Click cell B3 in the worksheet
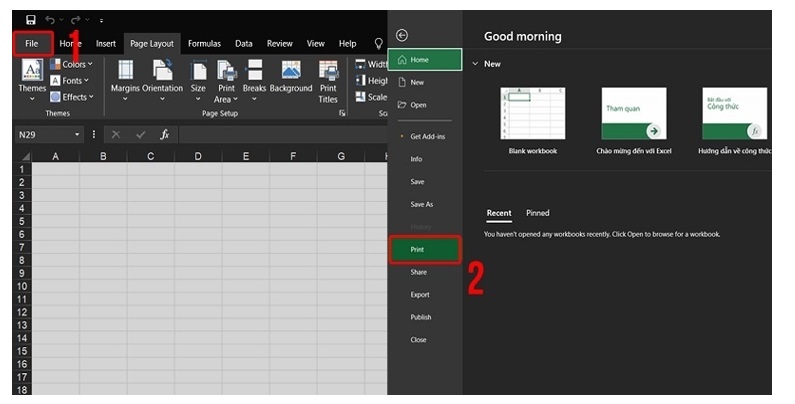 pos(102,195)
